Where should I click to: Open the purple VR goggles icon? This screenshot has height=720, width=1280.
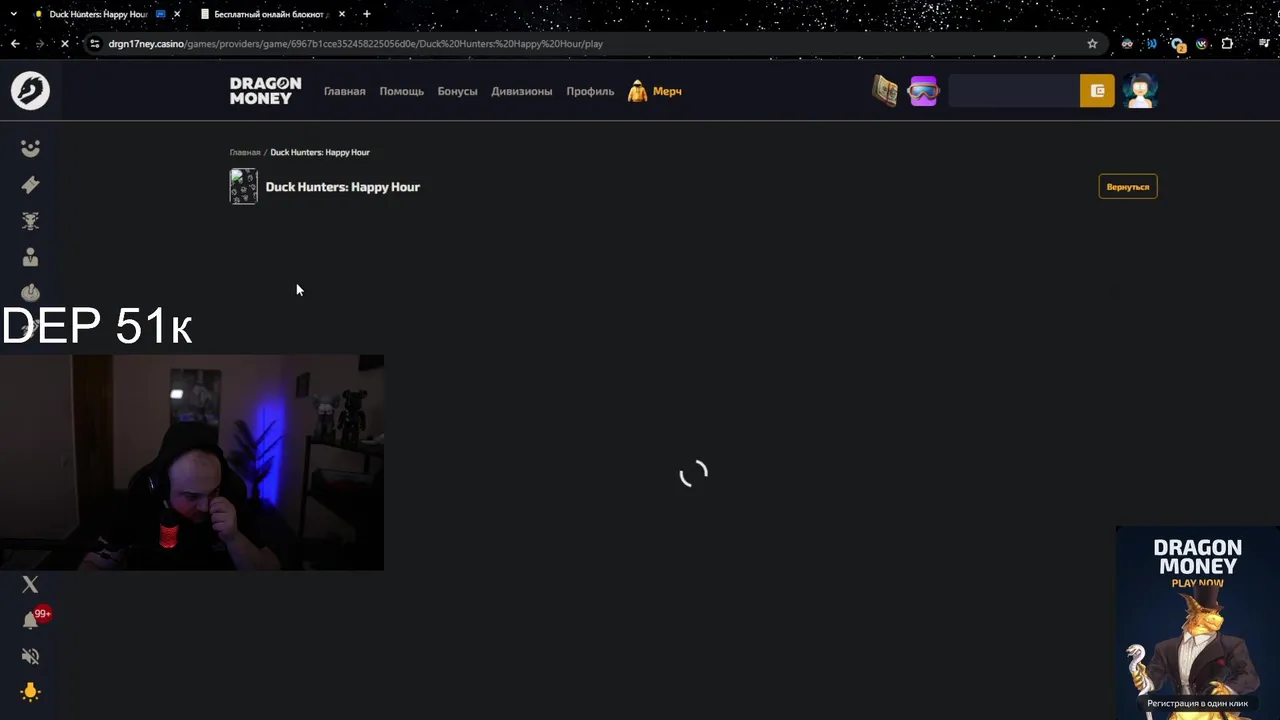coord(923,91)
